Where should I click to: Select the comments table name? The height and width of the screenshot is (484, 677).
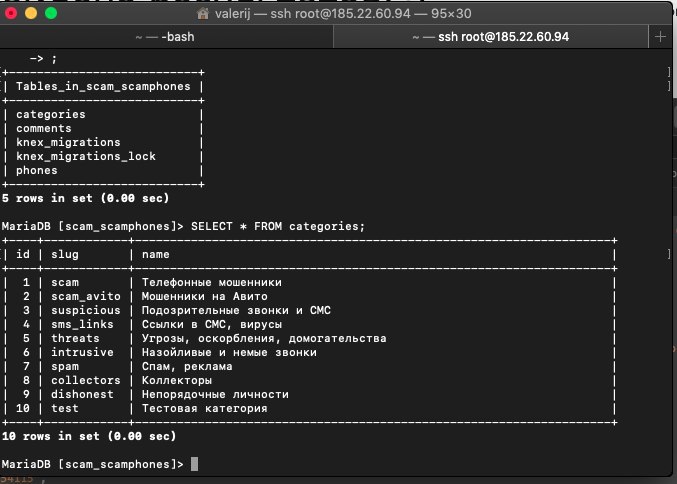click(44, 128)
